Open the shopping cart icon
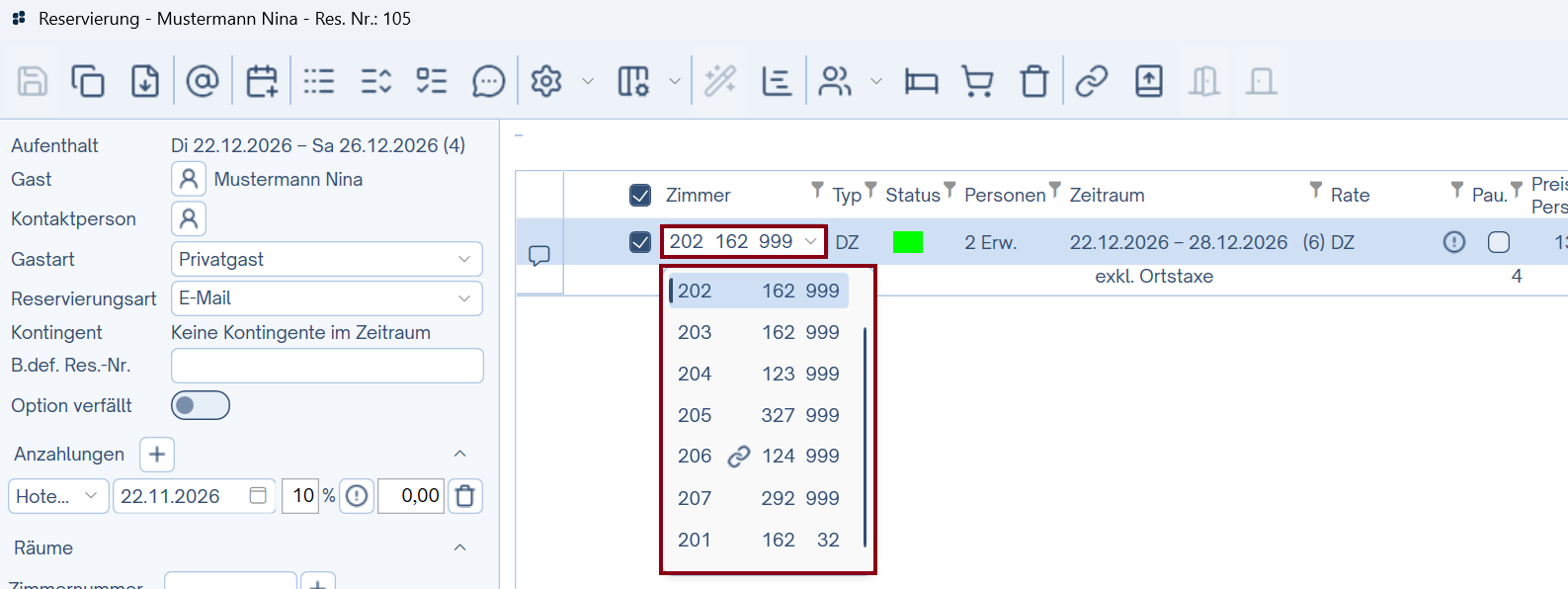Screen dimensions: 1568x589 pyautogui.click(x=977, y=81)
